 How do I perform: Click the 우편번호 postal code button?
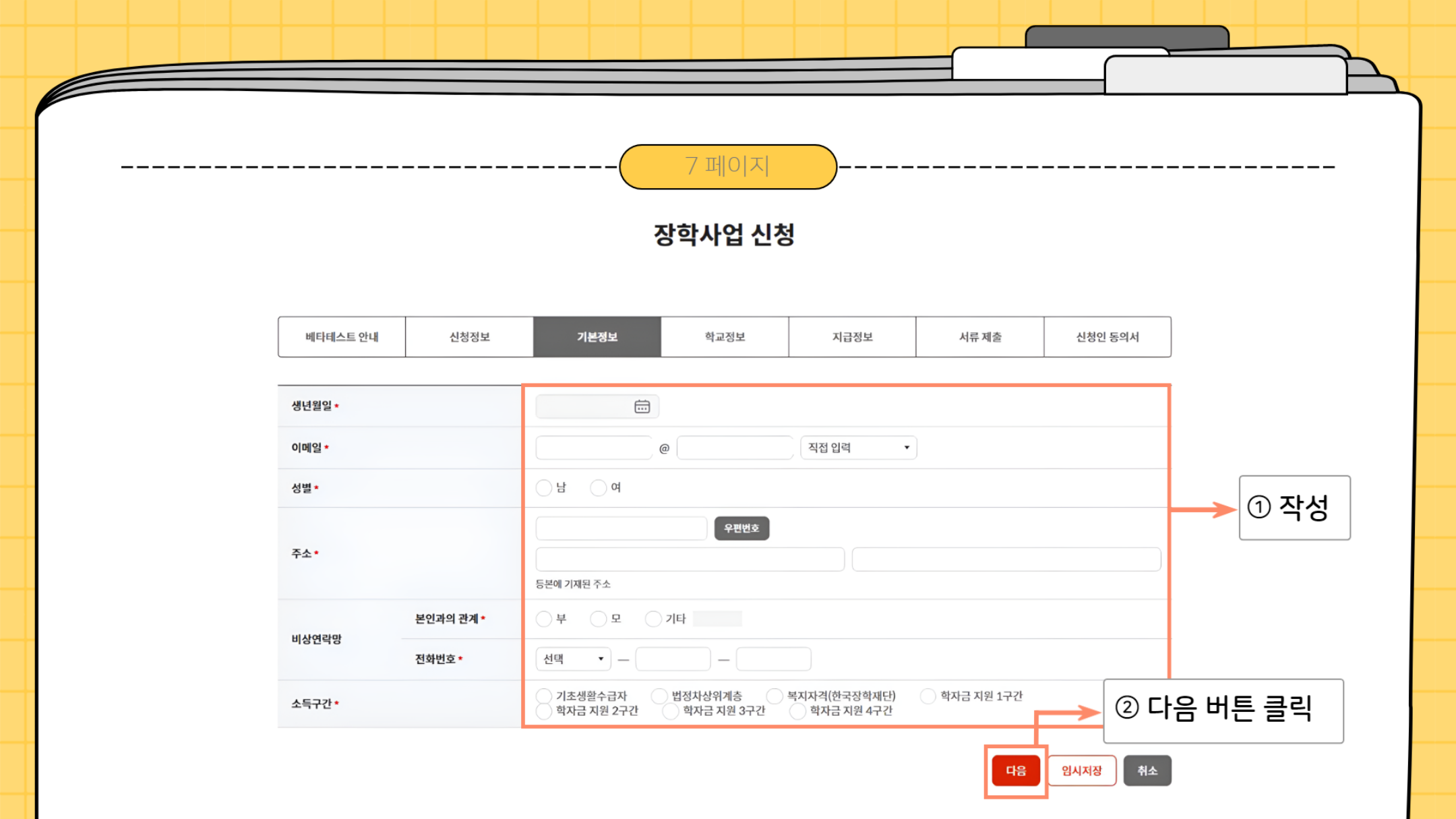tap(741, 528)
